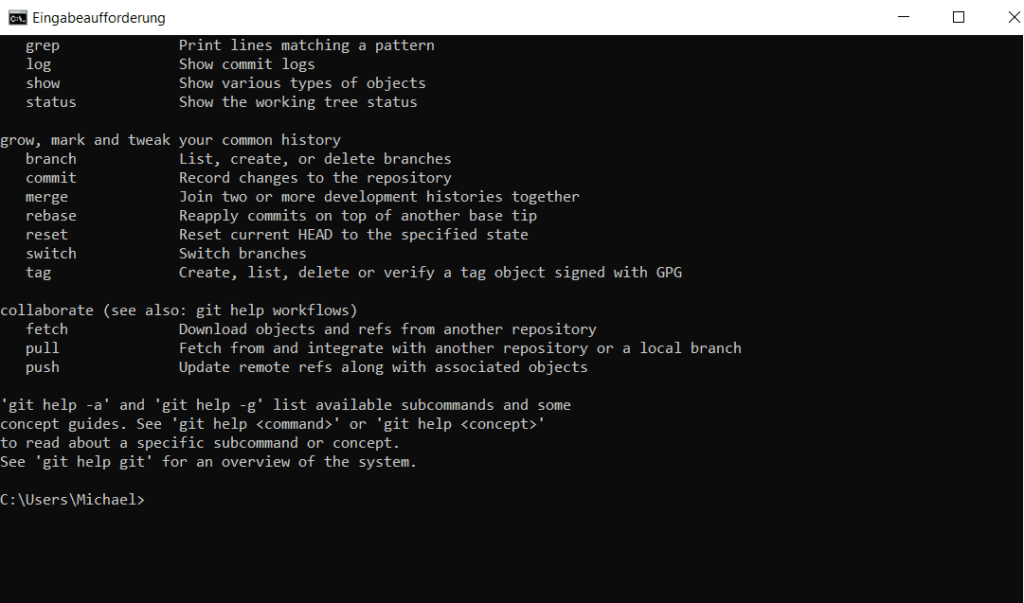The width and height of the screenshot is (1024, 603).
Task: Click the 'branch' command name
Action: (x=51, y=159)
